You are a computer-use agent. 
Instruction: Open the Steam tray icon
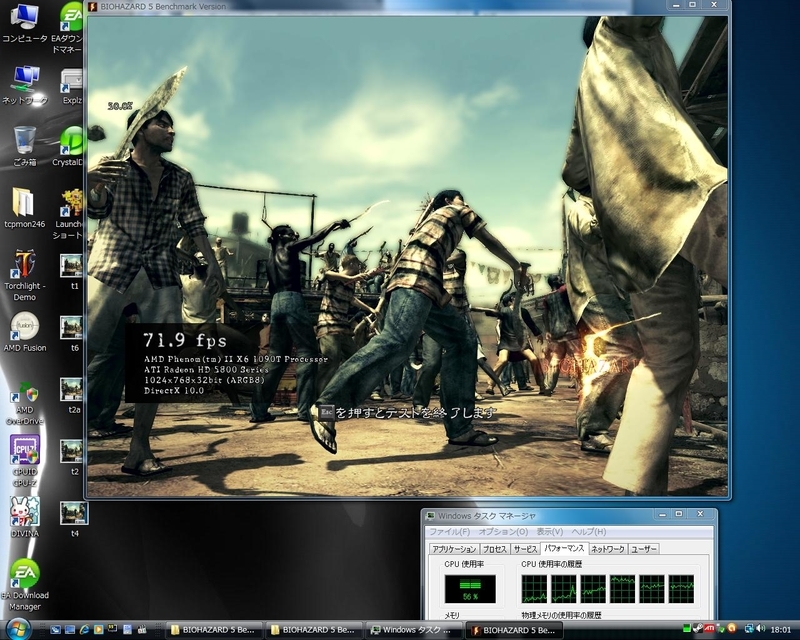coord(698,629)
